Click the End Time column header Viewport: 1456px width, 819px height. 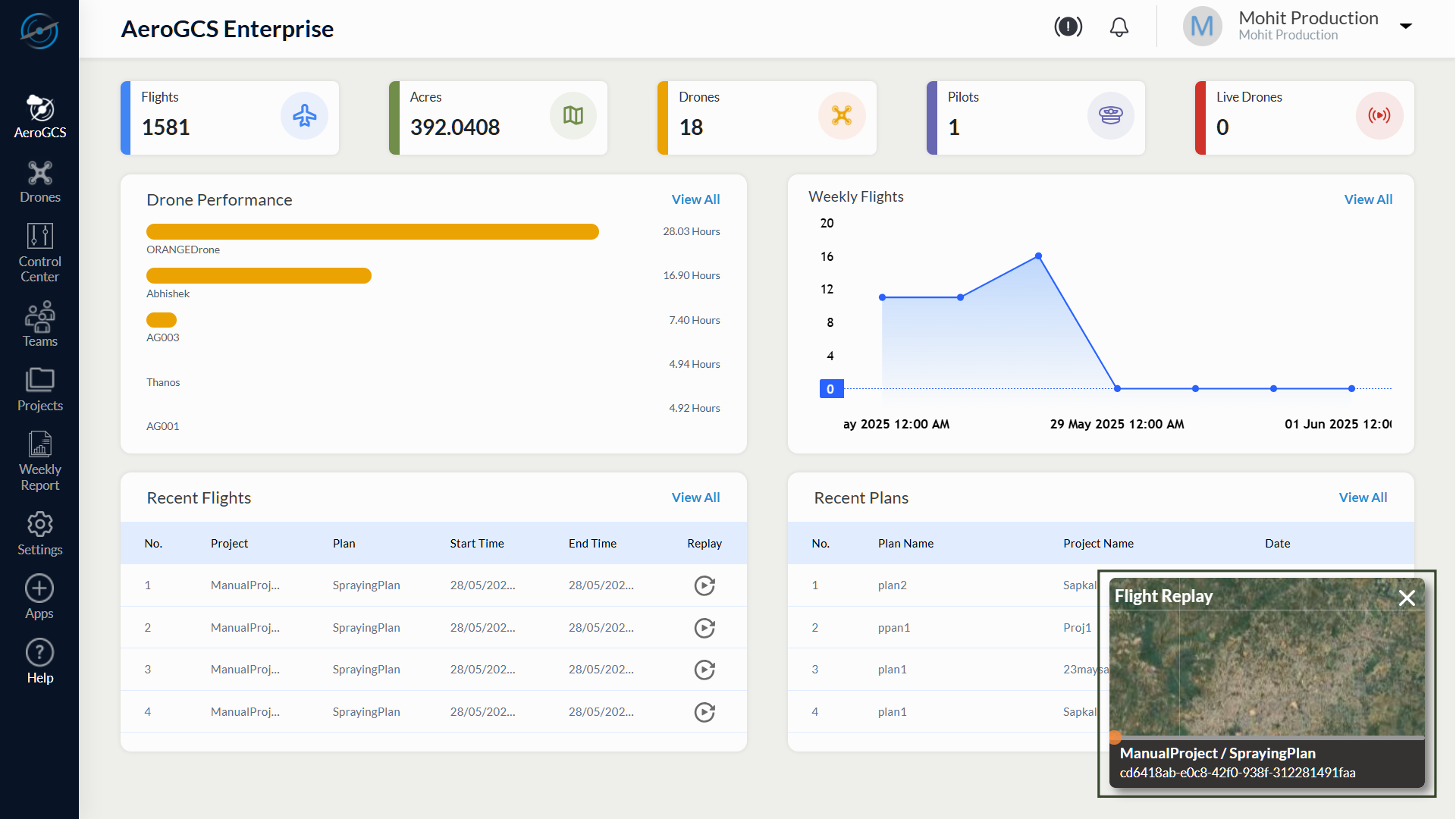click(x=592, y=544)
